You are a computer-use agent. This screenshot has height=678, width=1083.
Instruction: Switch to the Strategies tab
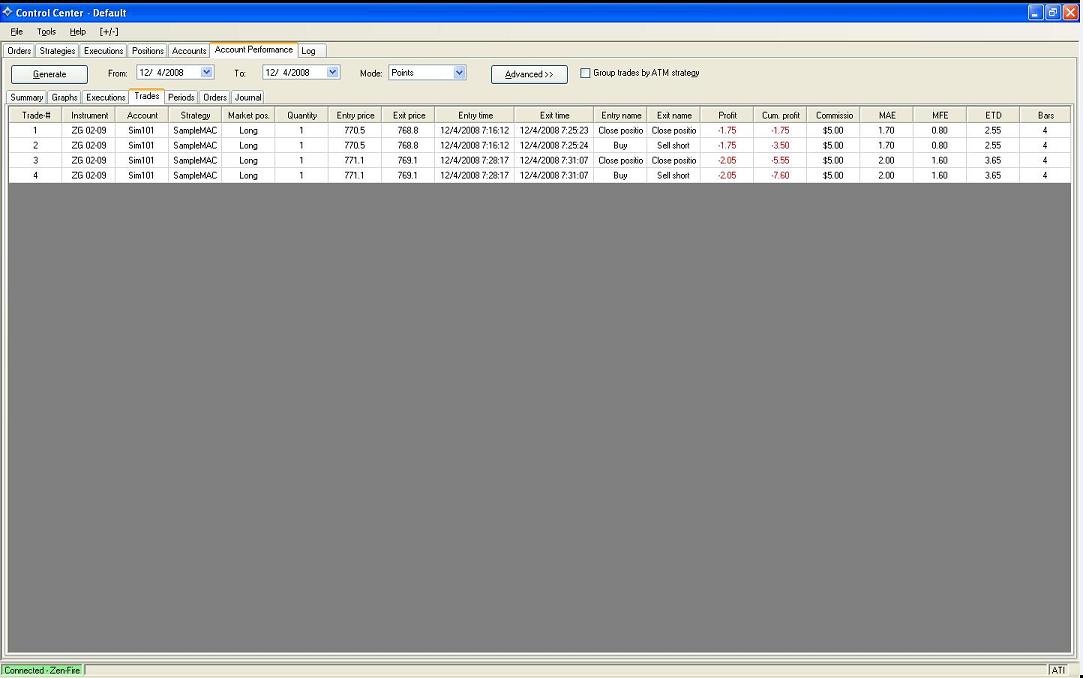tap(57, 50)
